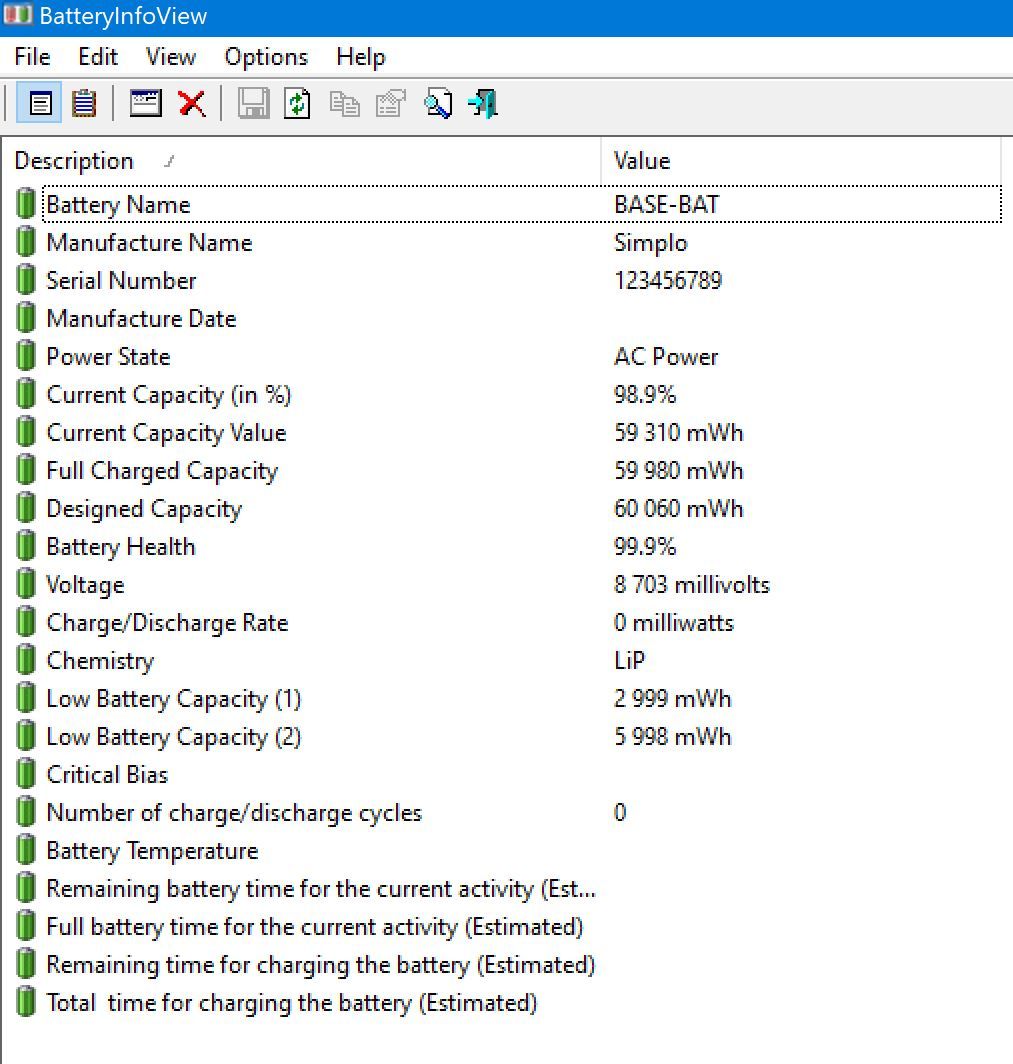This screenshot has height=1064, width=1013.
Task: Open the Help menu
Action: tap(360, 57)
